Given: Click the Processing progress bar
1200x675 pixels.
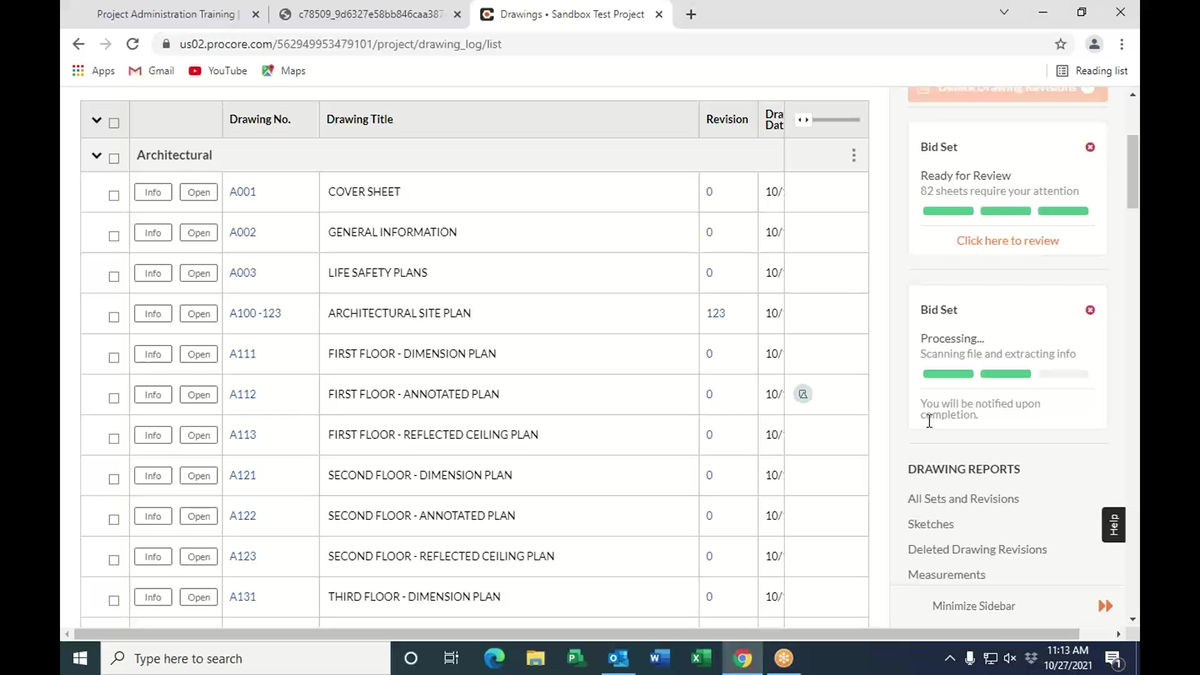Looking at the screenshot, I should [1005, 374].
